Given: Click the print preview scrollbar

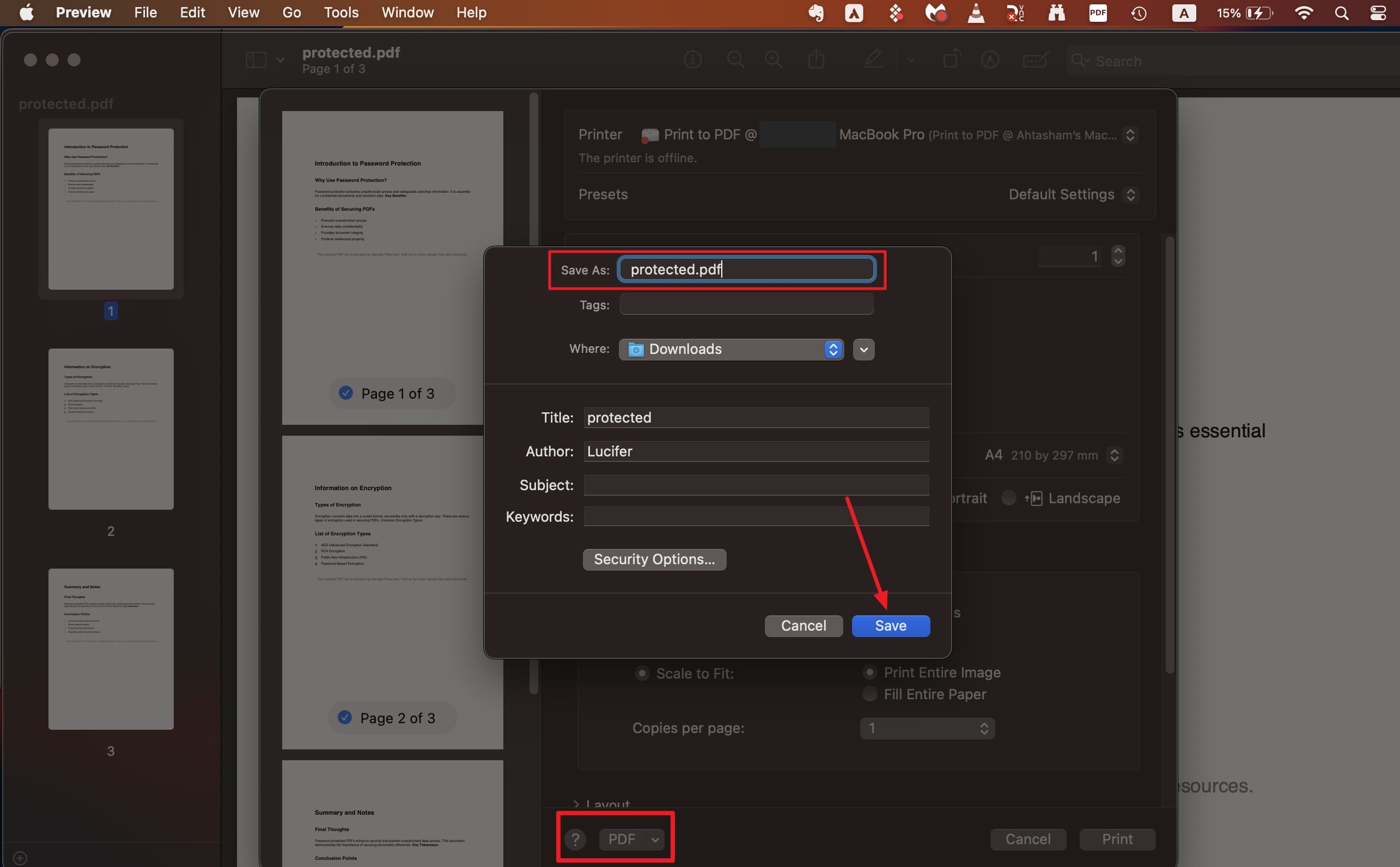Looking at the screenshot, I should point(533,393).
